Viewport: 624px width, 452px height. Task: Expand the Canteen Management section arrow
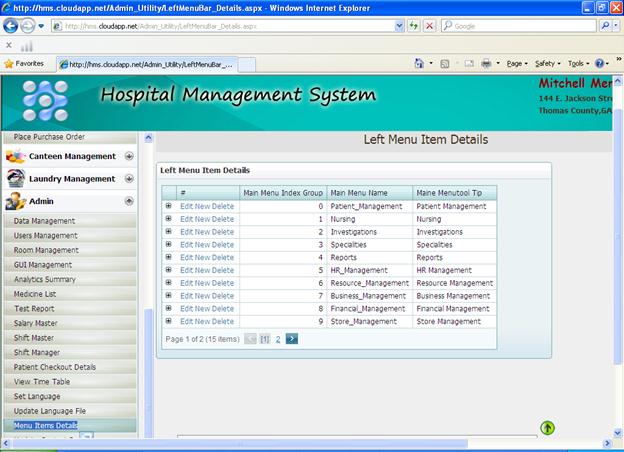pos(128,156)
